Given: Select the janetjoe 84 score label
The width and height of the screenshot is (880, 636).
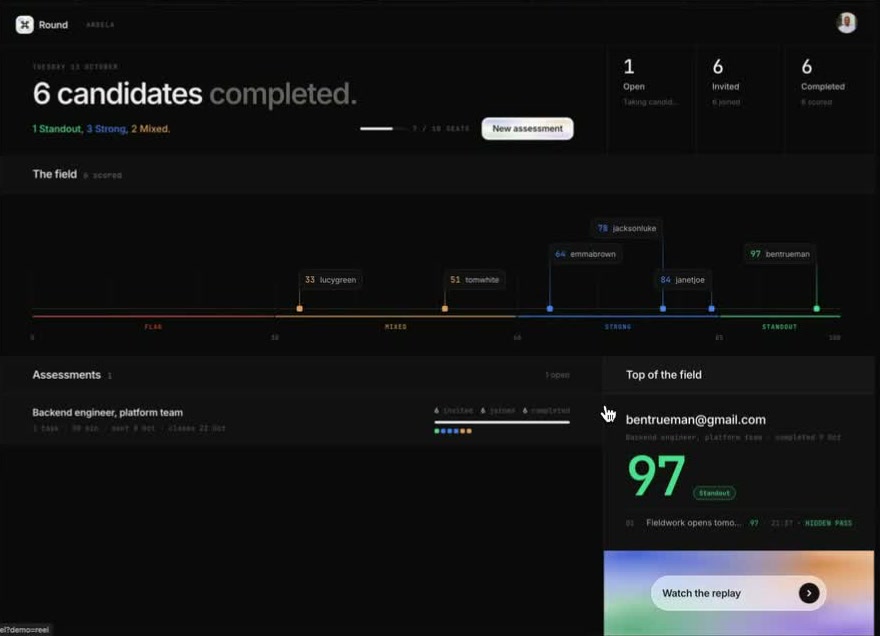Looking at the screenshot, I should pyautogui.click(x=682, y=280).
